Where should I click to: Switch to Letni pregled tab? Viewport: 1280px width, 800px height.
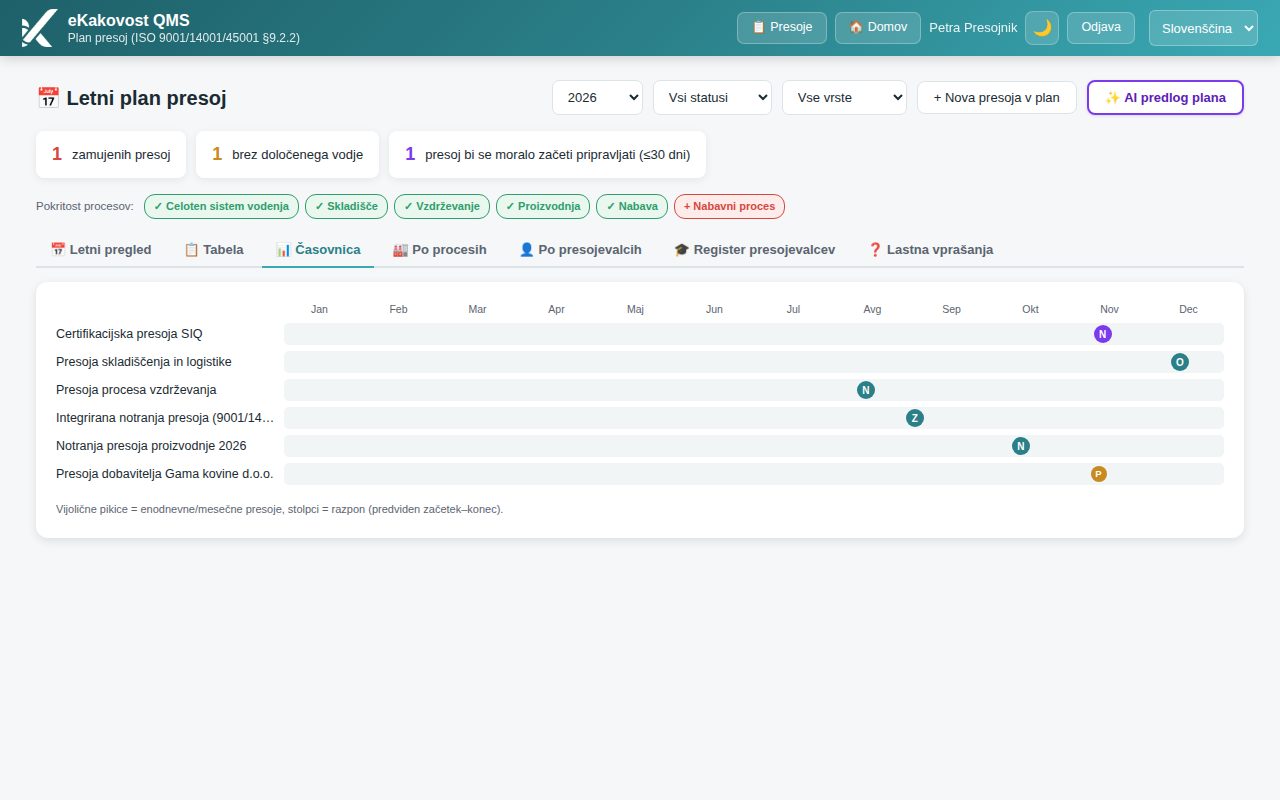[x=101, y=249]
